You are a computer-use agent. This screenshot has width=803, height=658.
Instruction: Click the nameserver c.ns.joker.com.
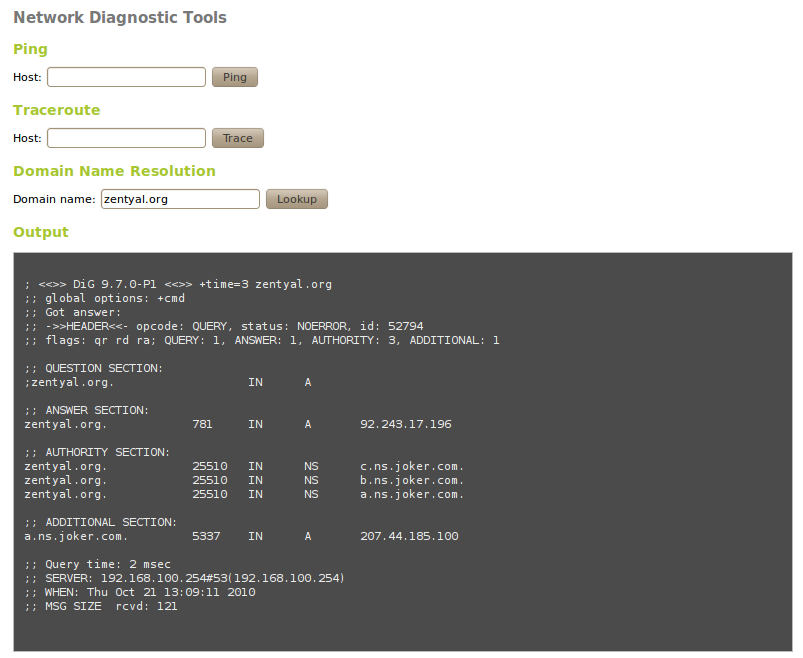tap(412, 466)
